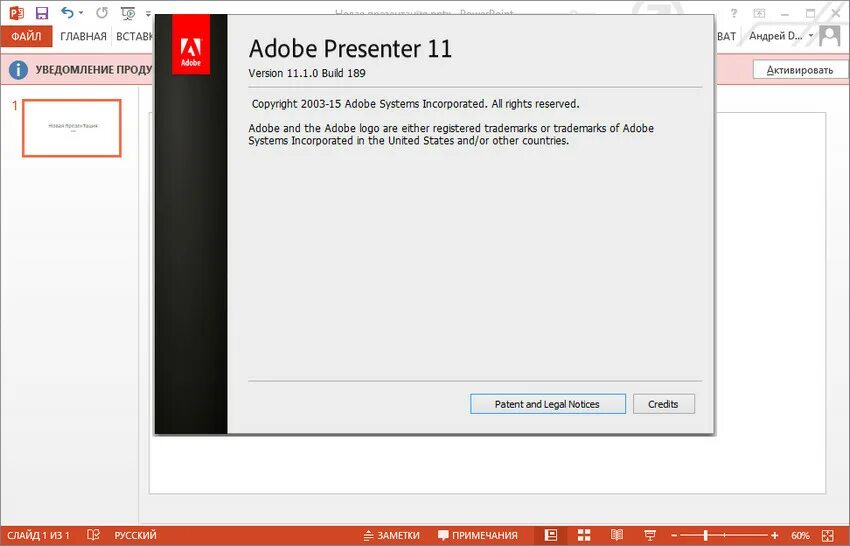This screenshot has height=546, width=850.
Task: Undo the last action in PowerPoint
Action: coord(67,12)
